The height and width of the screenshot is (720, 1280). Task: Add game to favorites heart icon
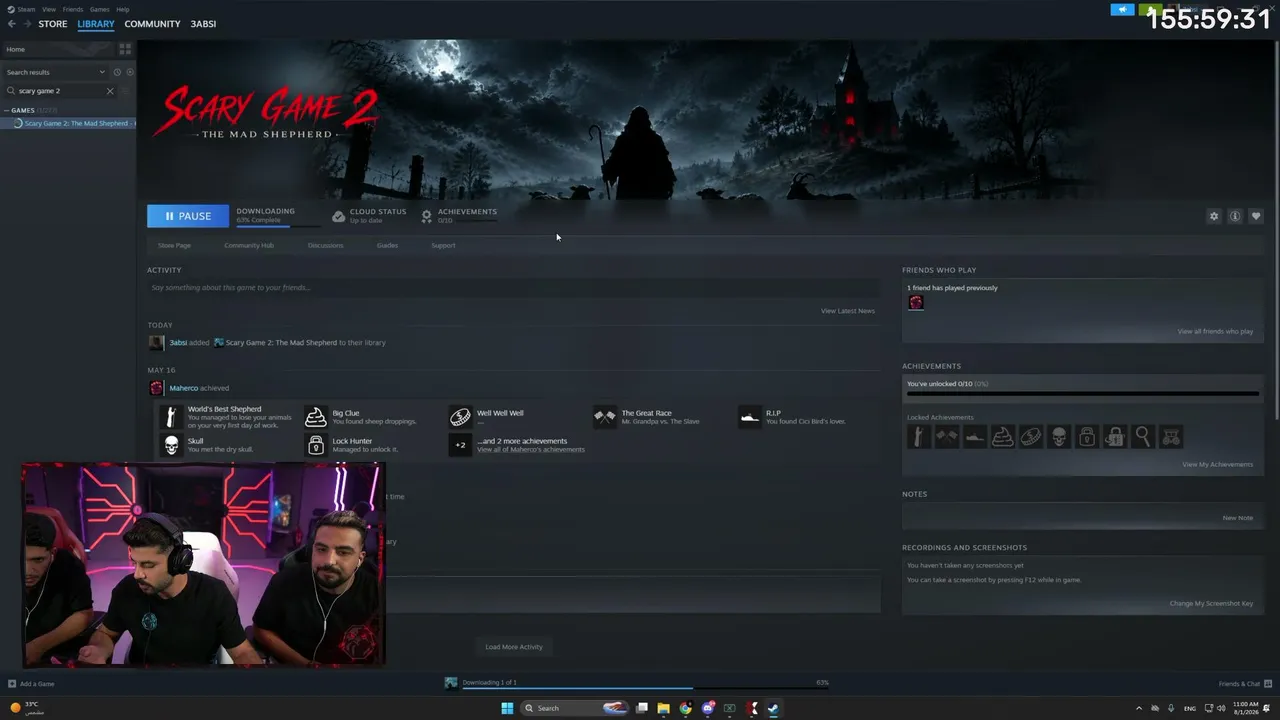(x=1256, y=216)
